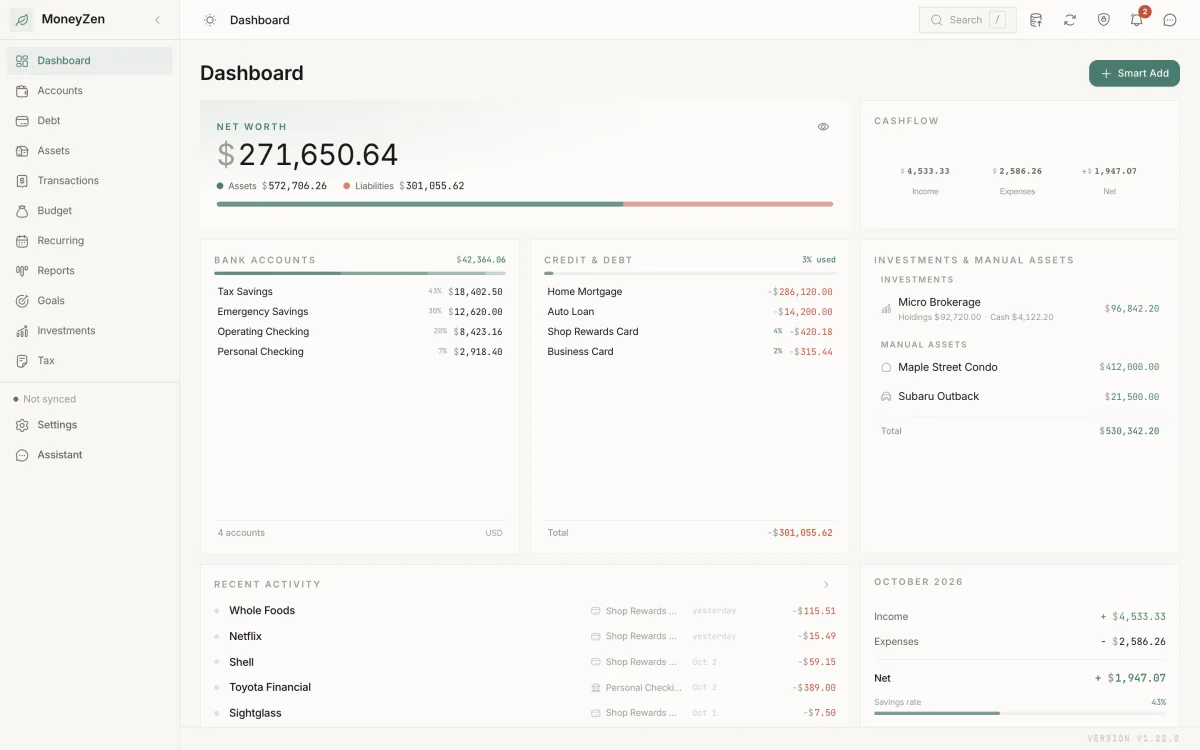
Task: Toggle net worth visibility eye icon
Action: click(x=823, y=127)
